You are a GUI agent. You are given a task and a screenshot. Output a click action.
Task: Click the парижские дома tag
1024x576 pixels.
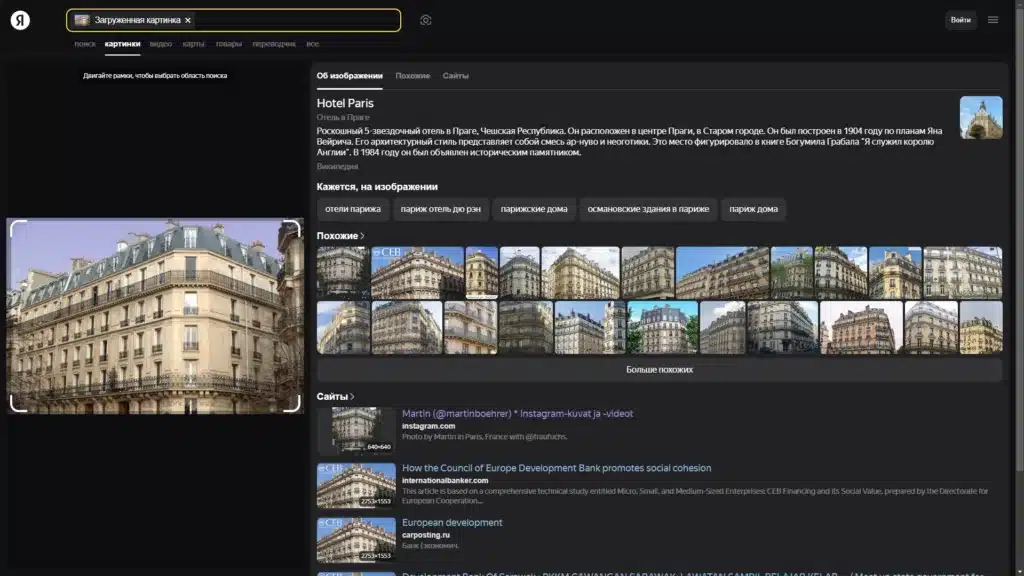click(534, 209)
